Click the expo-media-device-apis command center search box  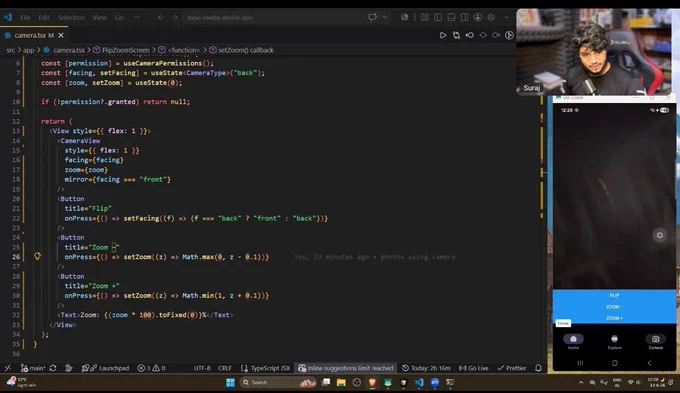273,17
